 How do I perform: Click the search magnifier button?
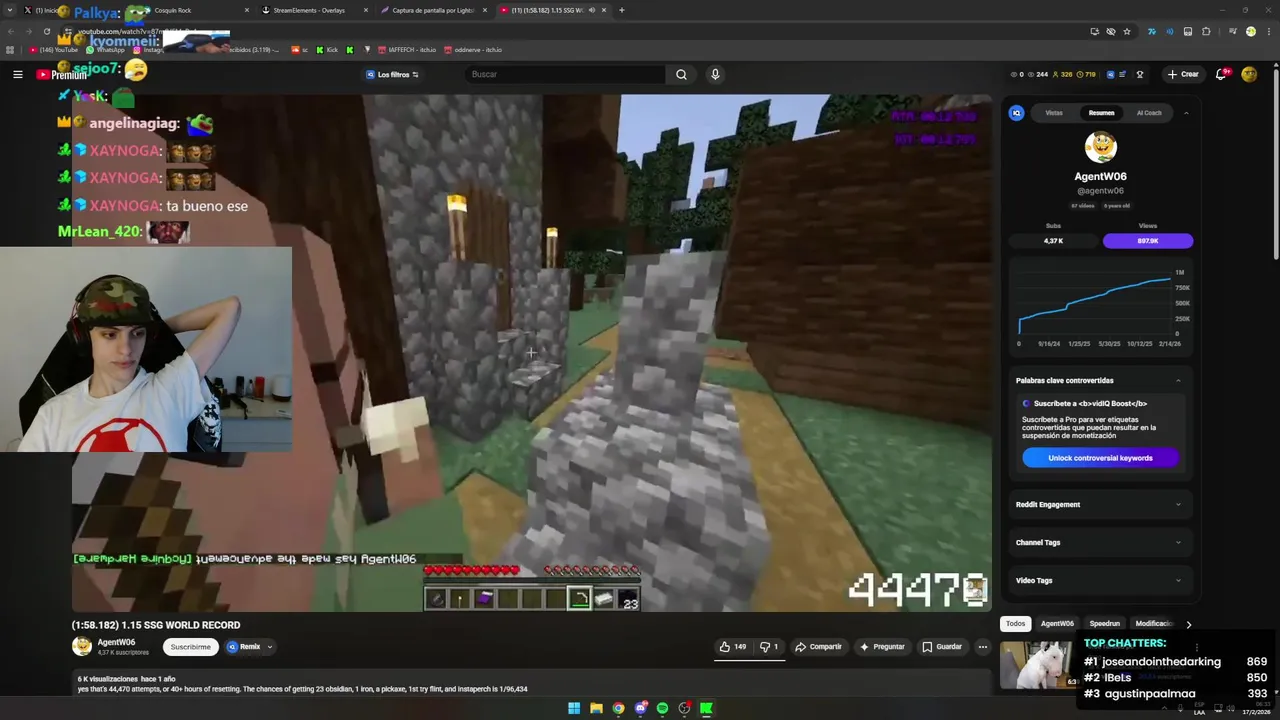(x=681, y=74)
